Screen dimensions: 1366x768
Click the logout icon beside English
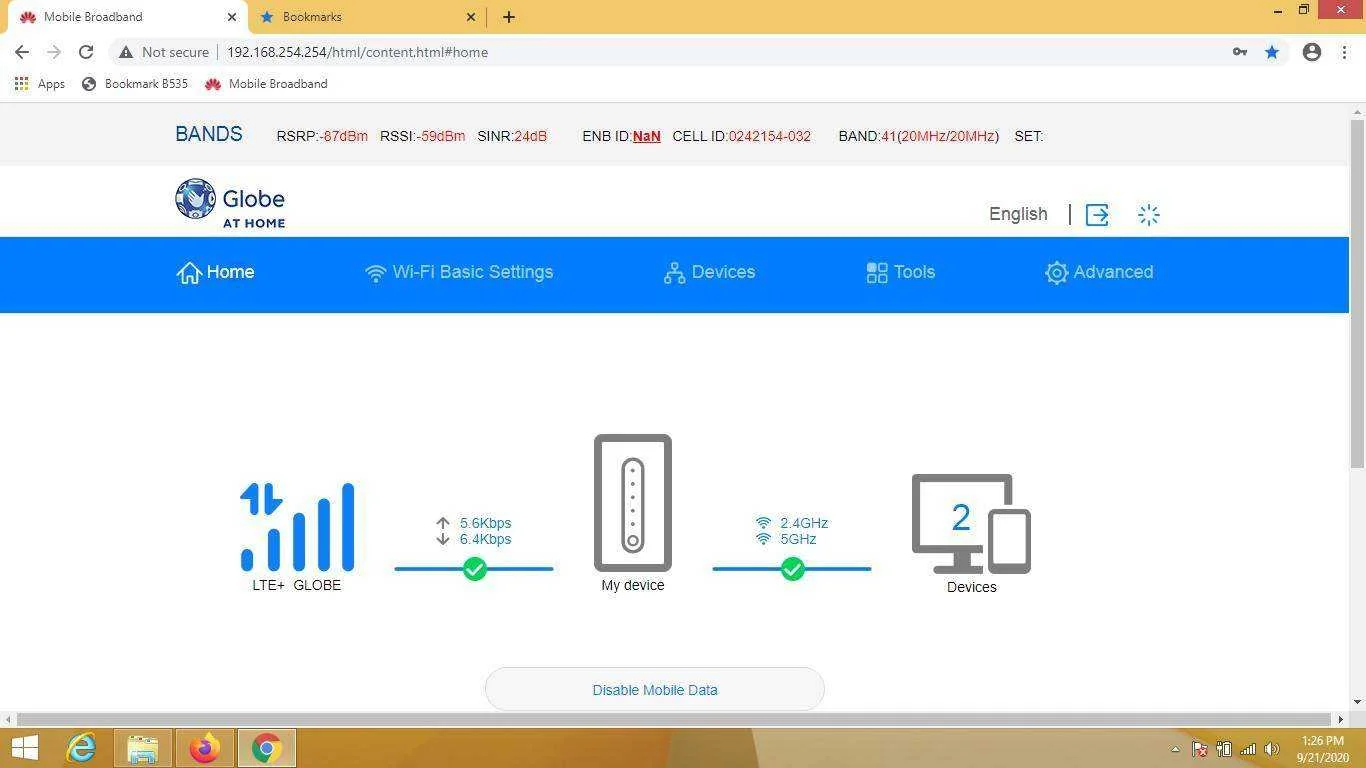point(1097,215)
